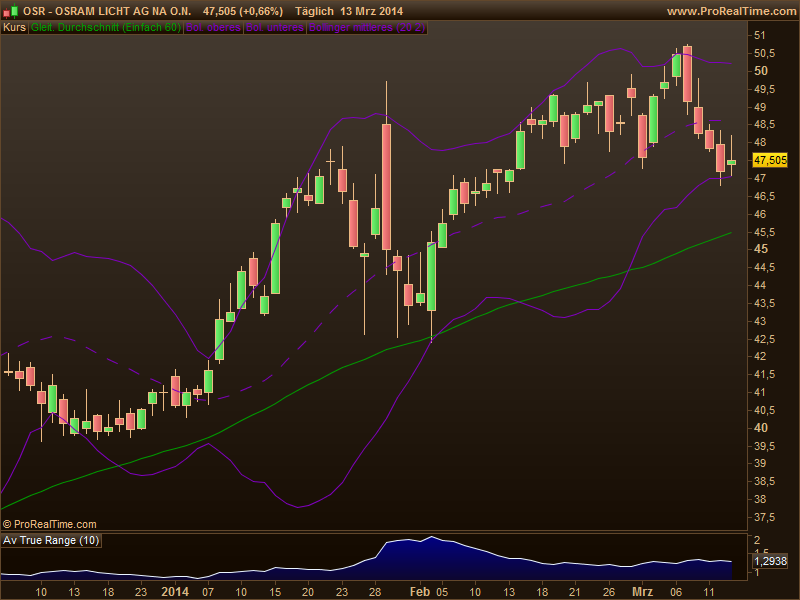Click price axis label 41,5

(x=764, y=374)
